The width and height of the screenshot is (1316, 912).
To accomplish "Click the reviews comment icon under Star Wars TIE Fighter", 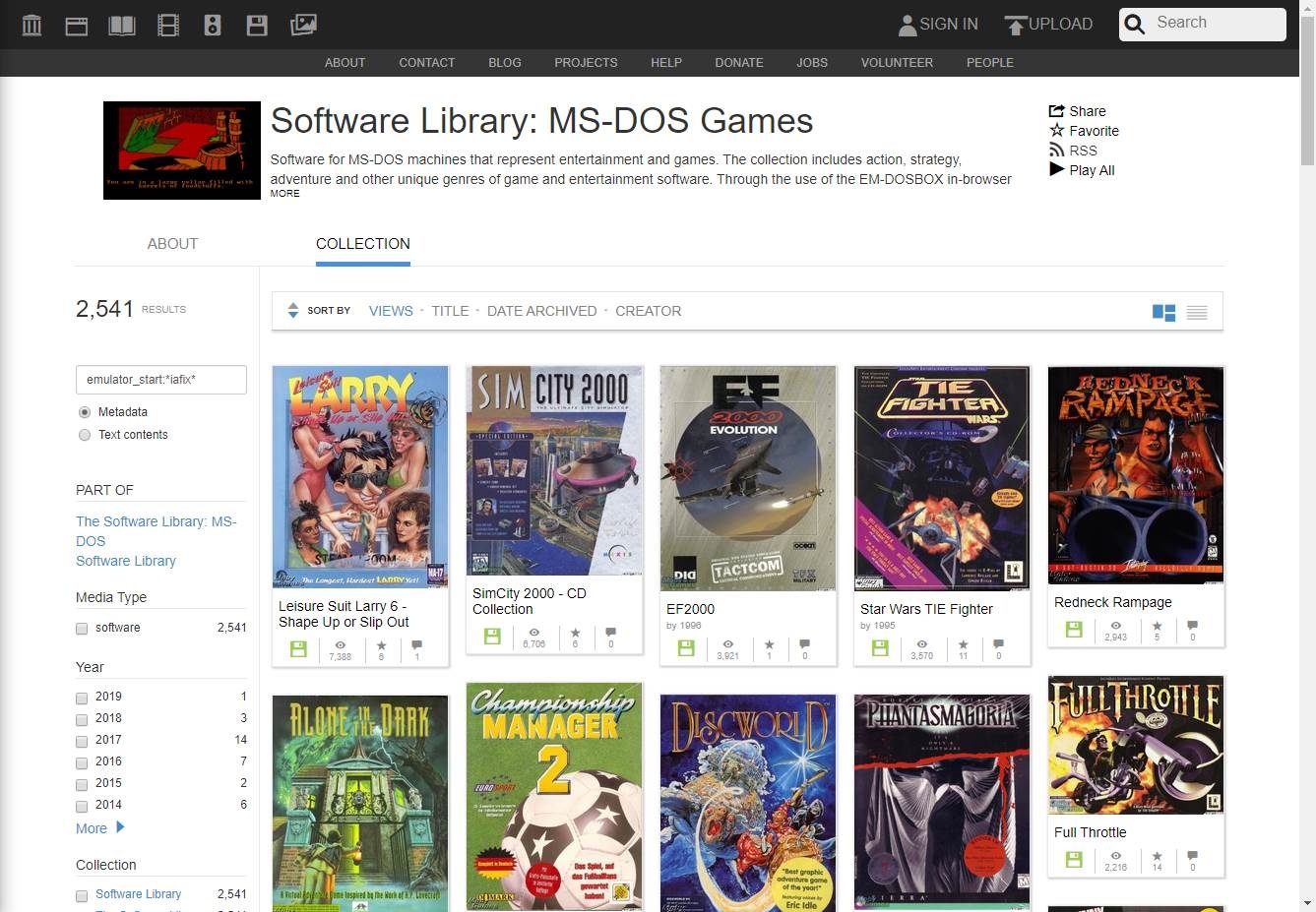I will pos(998,644).
